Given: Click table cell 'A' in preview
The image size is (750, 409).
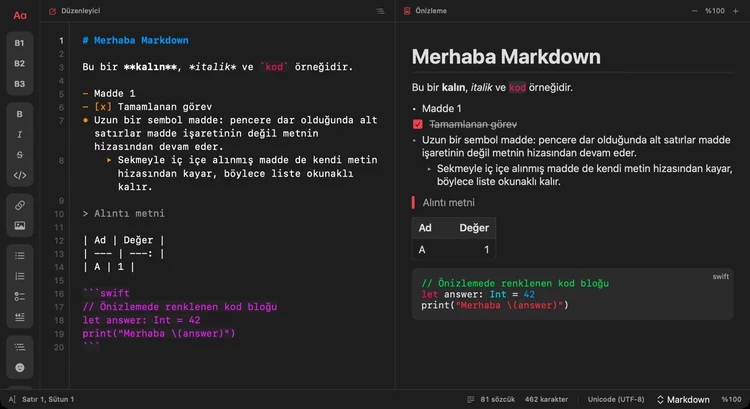Looking at the screenshot, I should click(x=422, y=250).
